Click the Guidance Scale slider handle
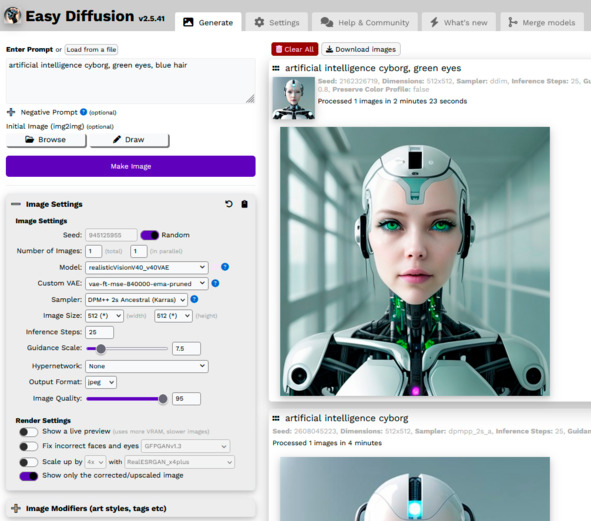This screenshot has height=521, width=591. click(x=101, y=349)
